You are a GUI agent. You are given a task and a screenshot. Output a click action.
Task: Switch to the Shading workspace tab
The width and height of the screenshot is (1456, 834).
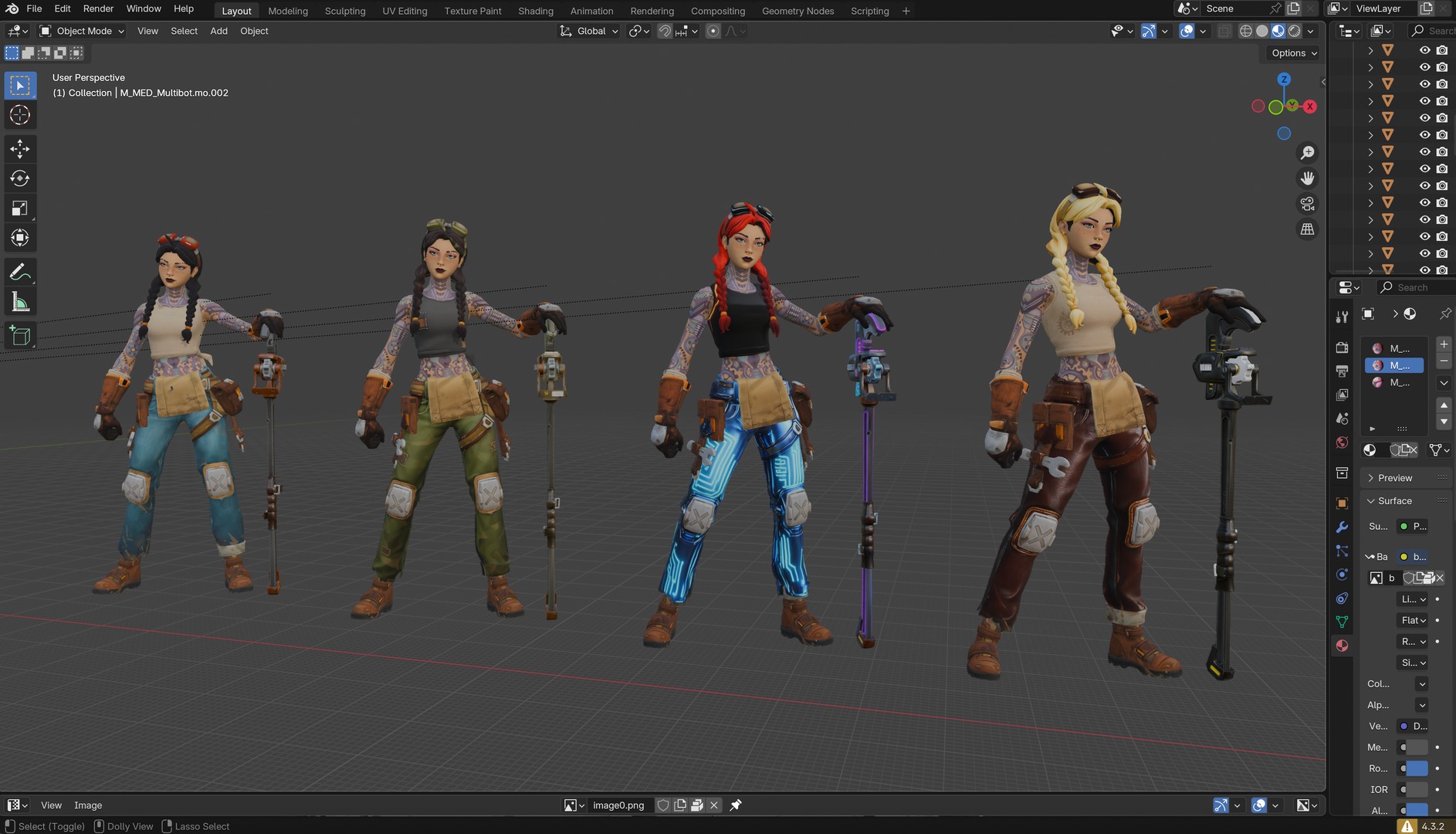pos(536,11)
